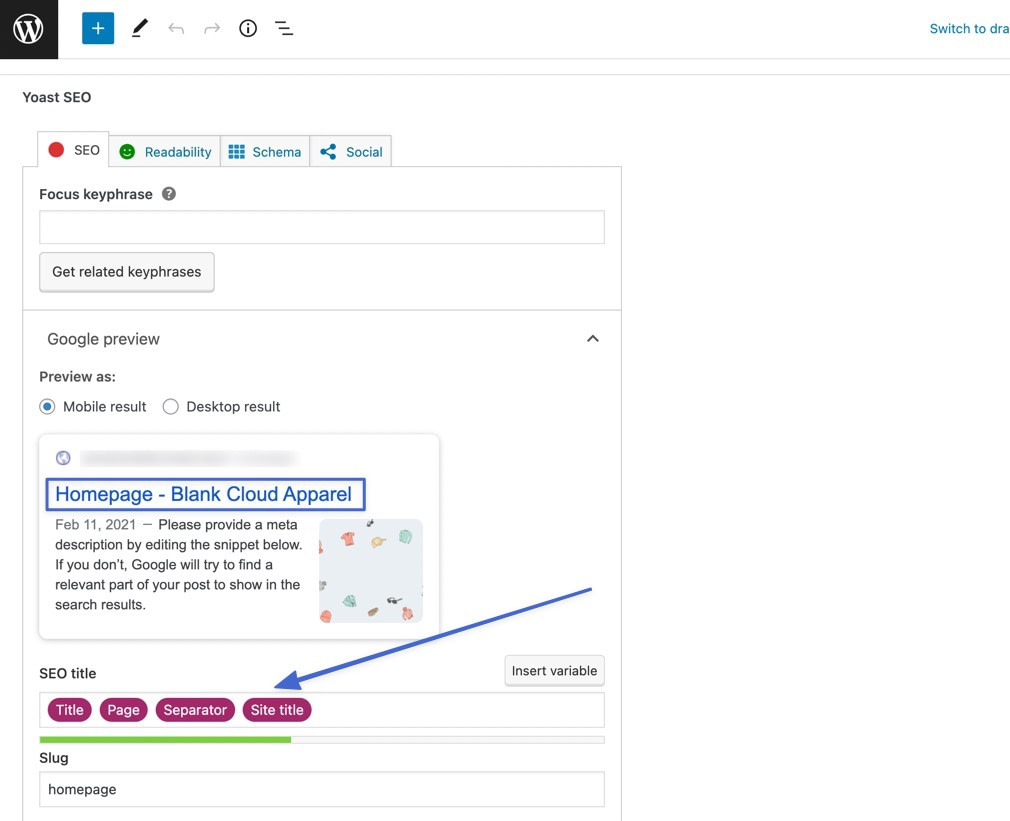
Task: Open the list view outline icon
Action: [x=284, y=29]
